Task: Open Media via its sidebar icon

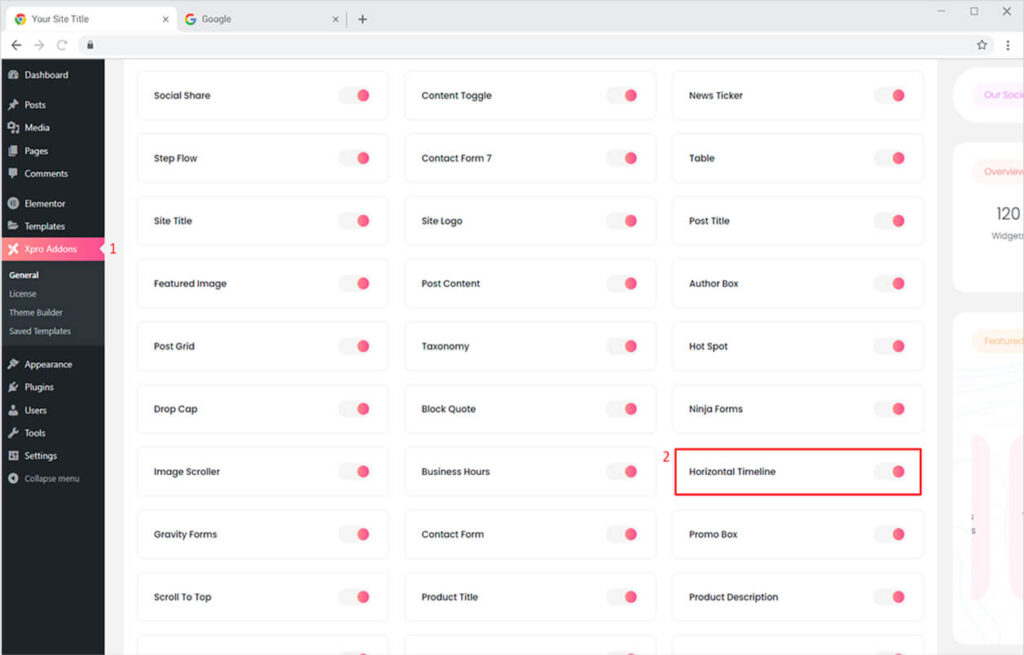Action: (x=13, y=128)
